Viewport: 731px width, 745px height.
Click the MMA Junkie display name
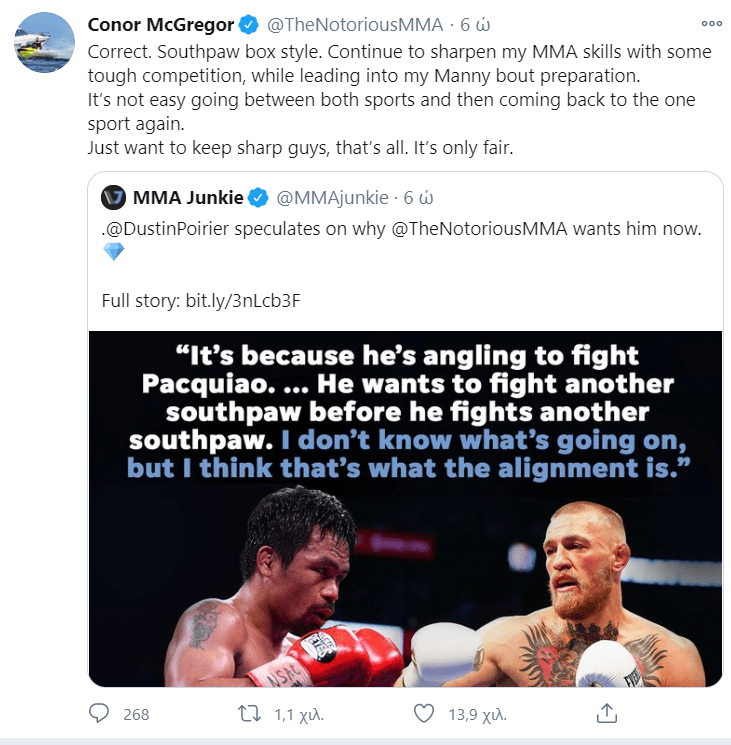coord(188,198)
